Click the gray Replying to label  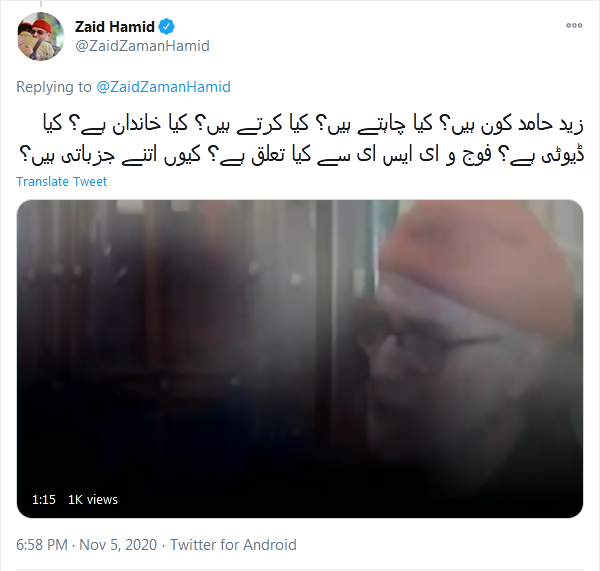click(54, 87)
